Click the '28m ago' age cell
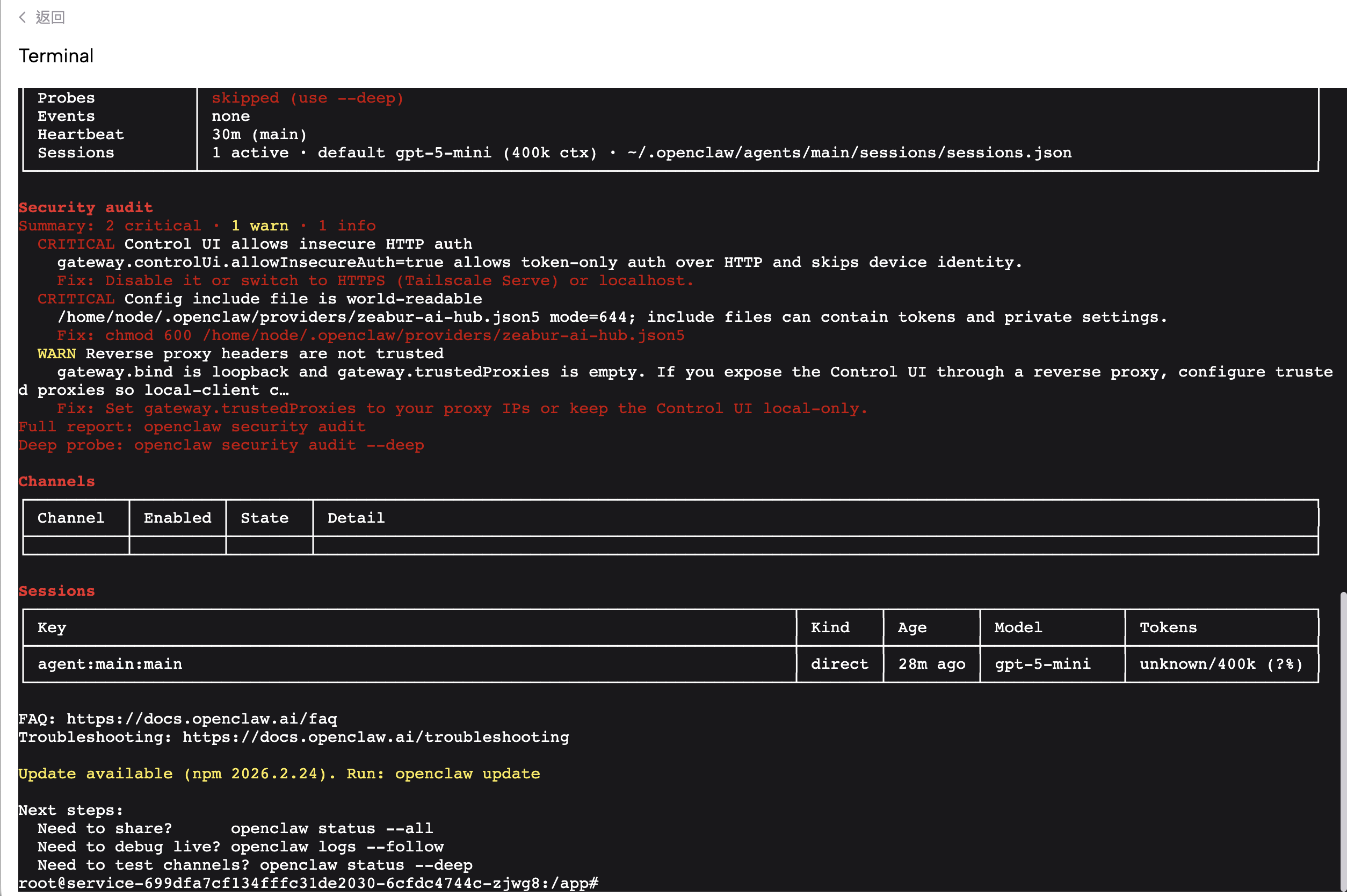Viewport: 1347px width, 896px height. click(x=931, y=663)
